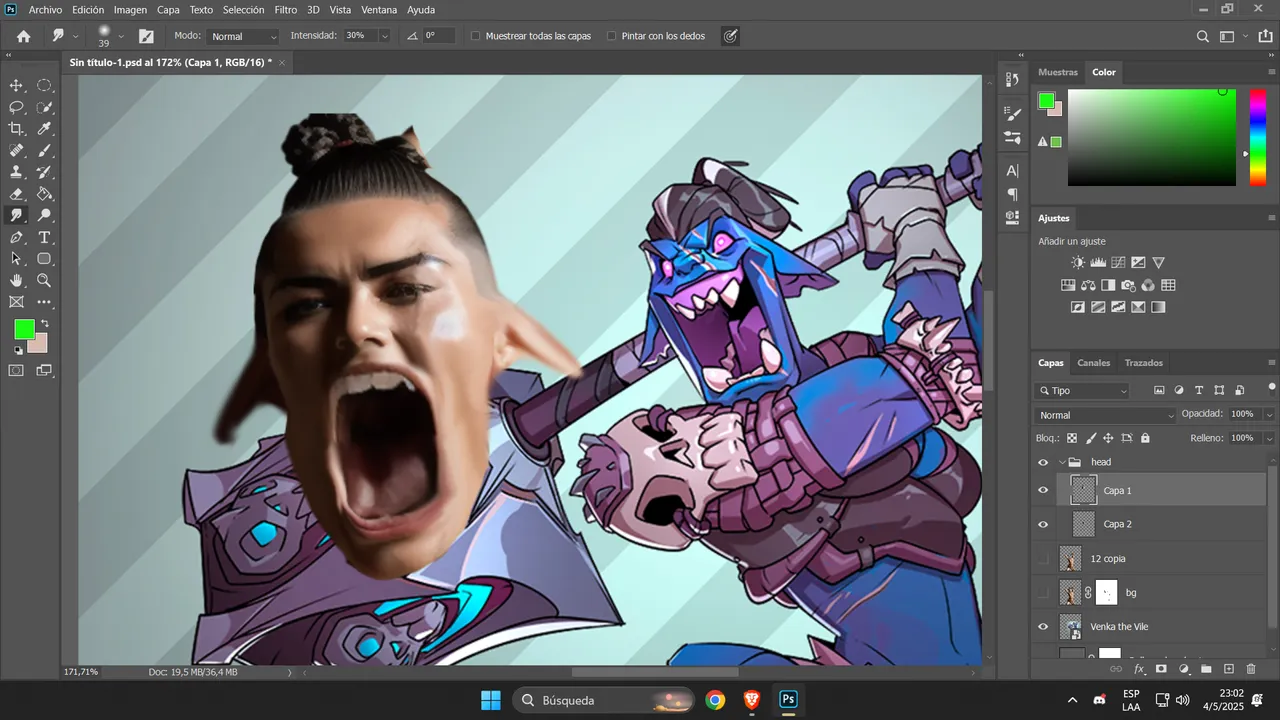Open the layer filter 'Tipo' dropdown

tap(1084, 391)
